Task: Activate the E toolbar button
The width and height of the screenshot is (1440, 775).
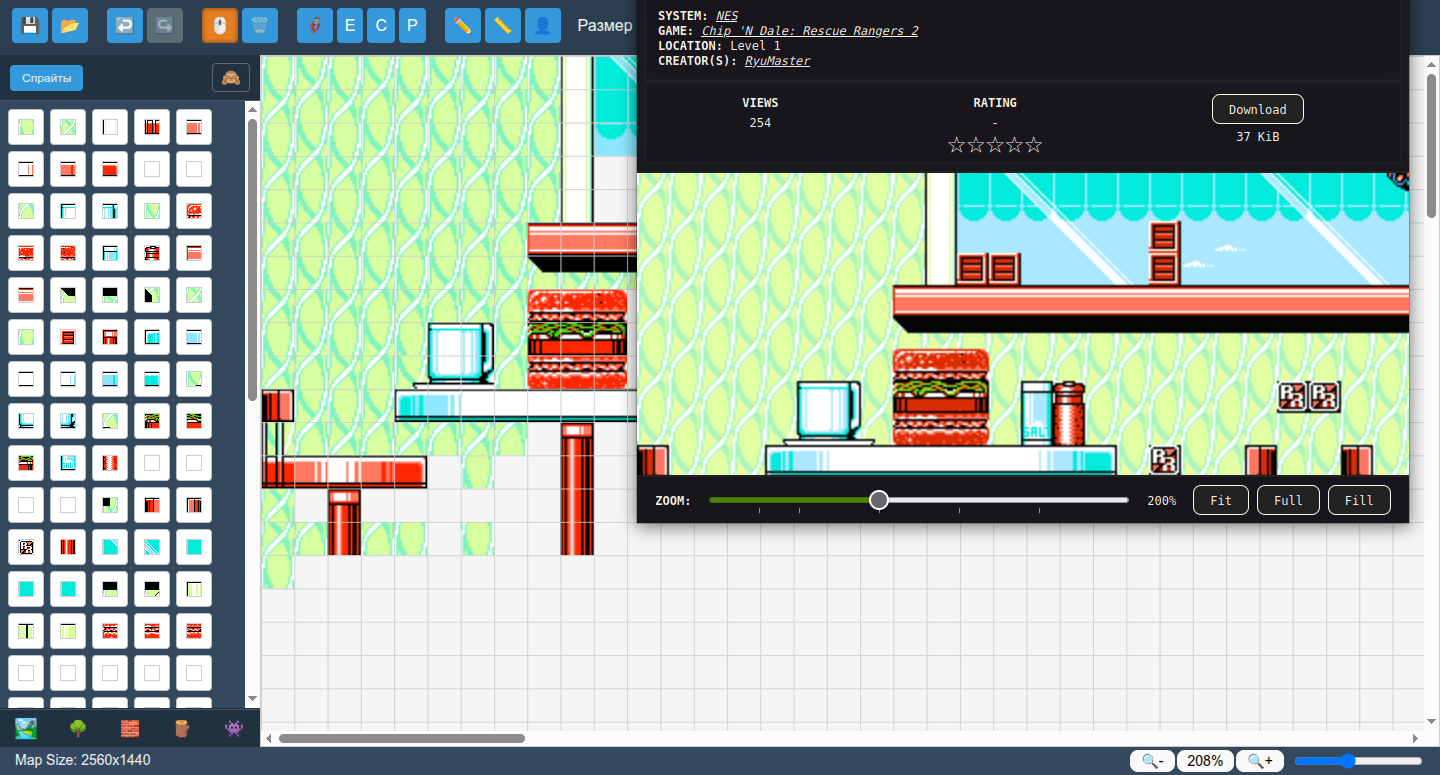Action: [349, 25]
